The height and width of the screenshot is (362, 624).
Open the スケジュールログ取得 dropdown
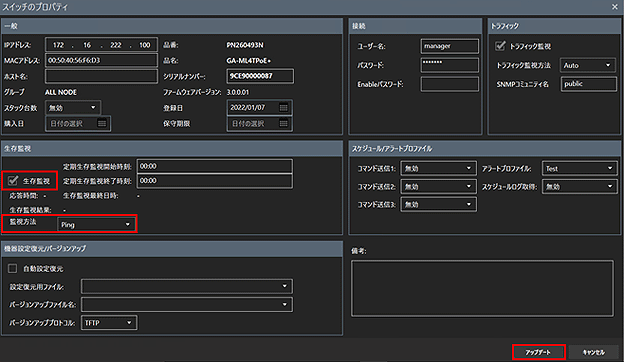[x=579, y=186]
